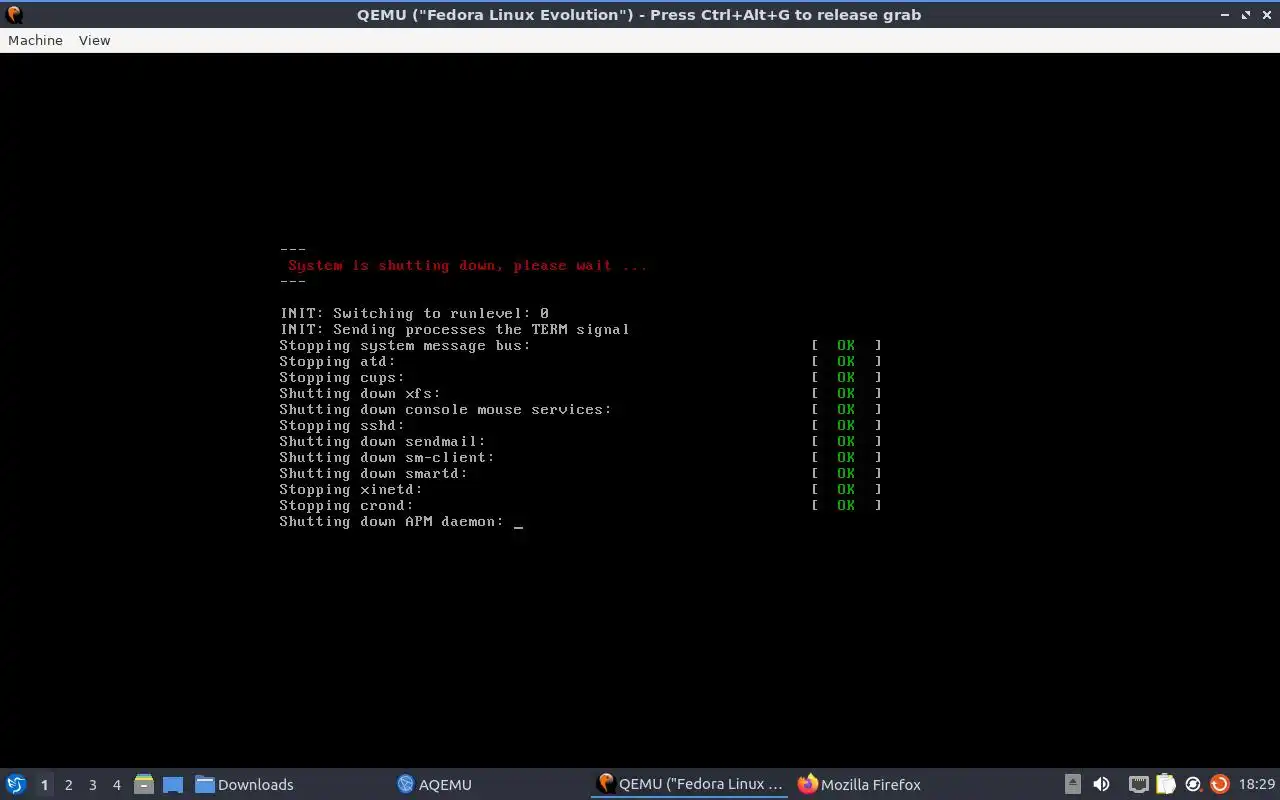Switch to Mozilla Firefox window
1280x800 pixels.
(x=860, y=784)
